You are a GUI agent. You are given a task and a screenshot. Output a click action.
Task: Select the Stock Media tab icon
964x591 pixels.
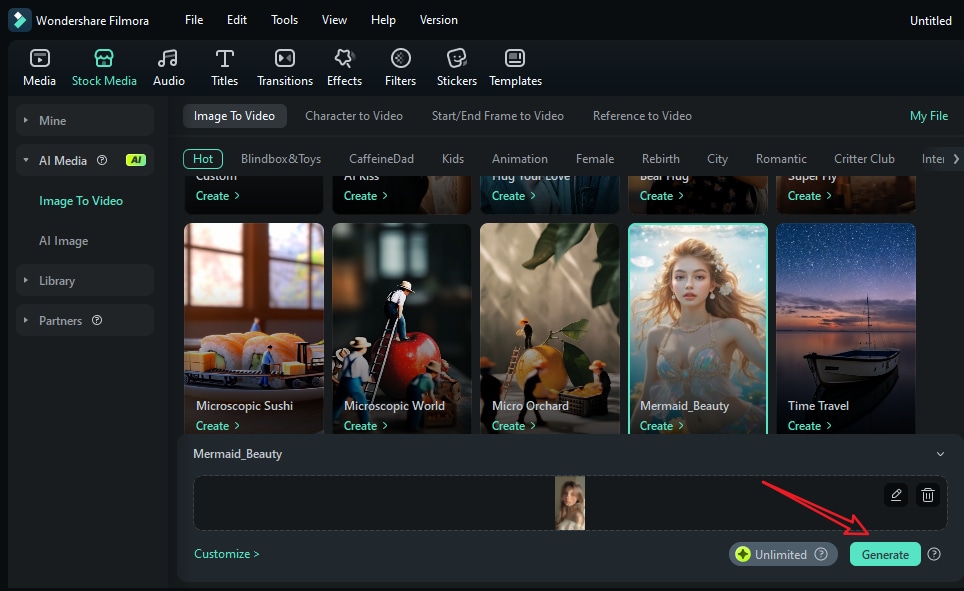pos(104,58)
